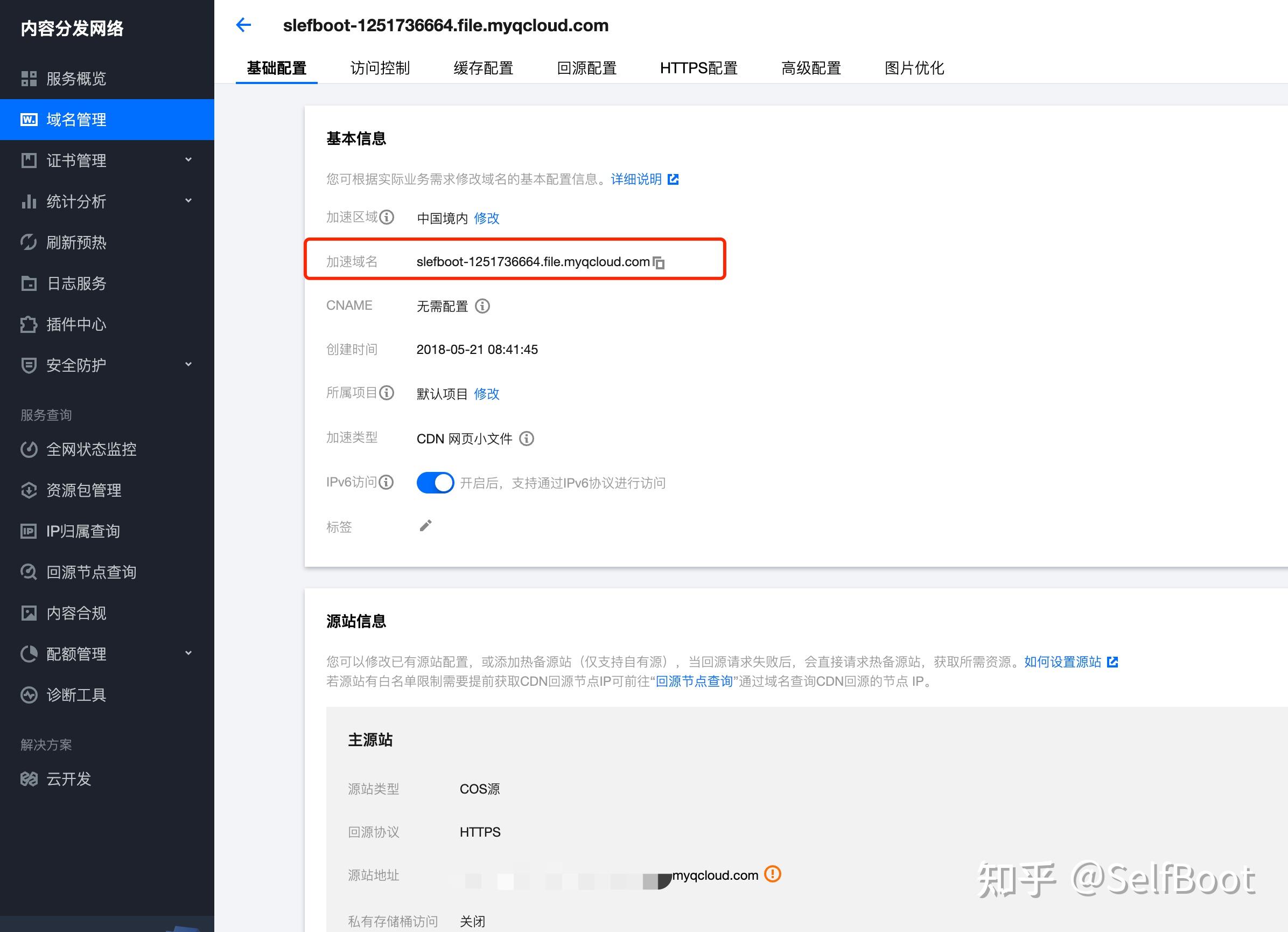Open 插件中心 in the sidebar
The image size is (1288, 932).
(76, 324)
